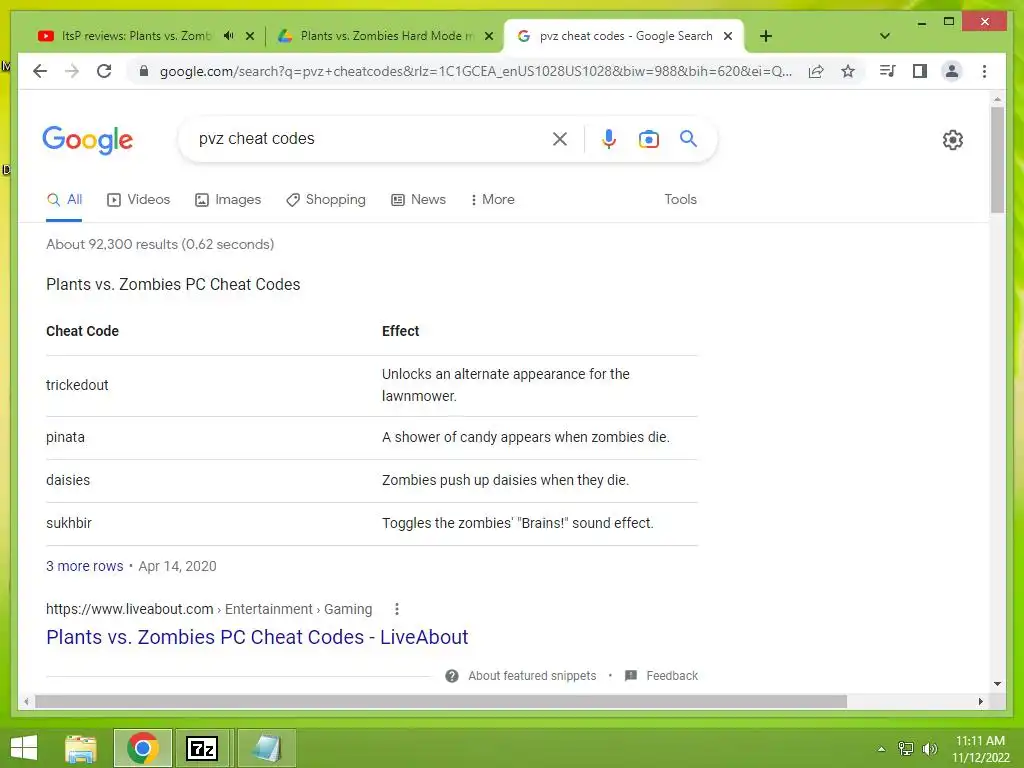Go back to the previous page
The height and width of the screenshot is (768, 1024).
pos(40,71)
